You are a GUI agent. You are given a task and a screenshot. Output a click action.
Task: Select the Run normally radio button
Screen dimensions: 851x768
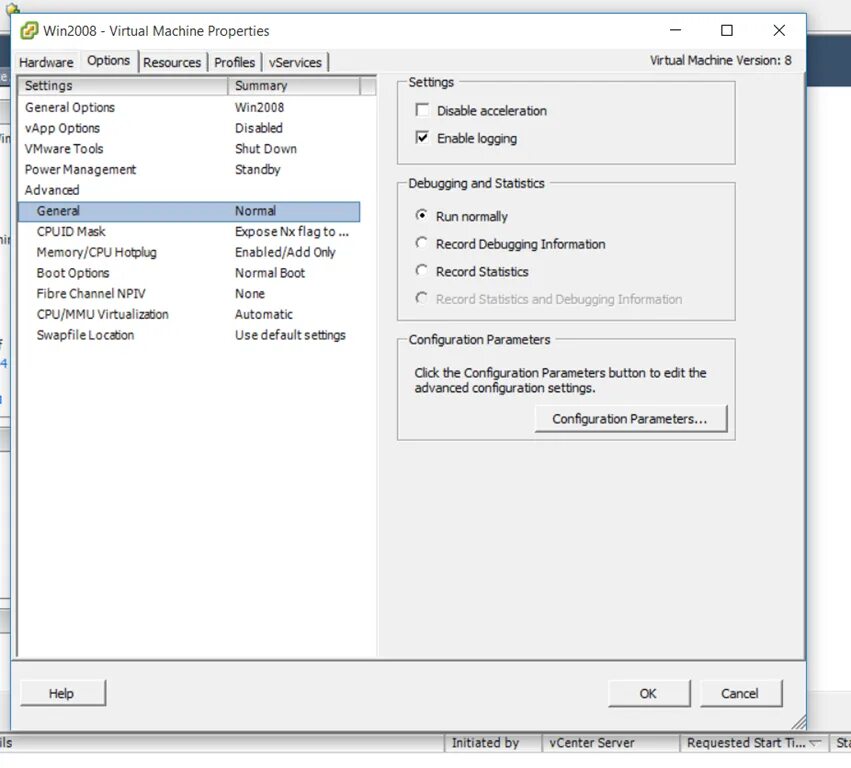pyautogui.click(x=421, y=215)
